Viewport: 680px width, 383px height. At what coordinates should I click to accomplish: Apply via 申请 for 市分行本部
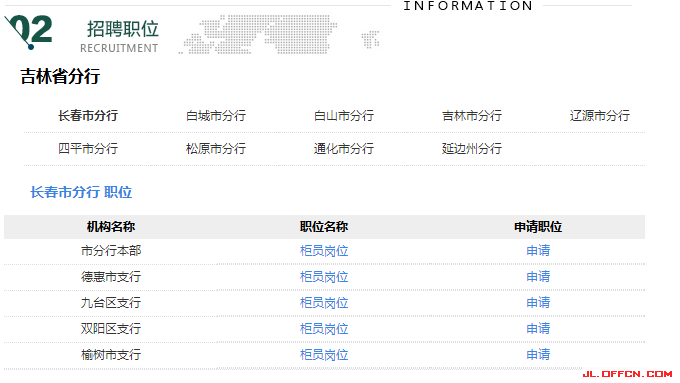538,251
